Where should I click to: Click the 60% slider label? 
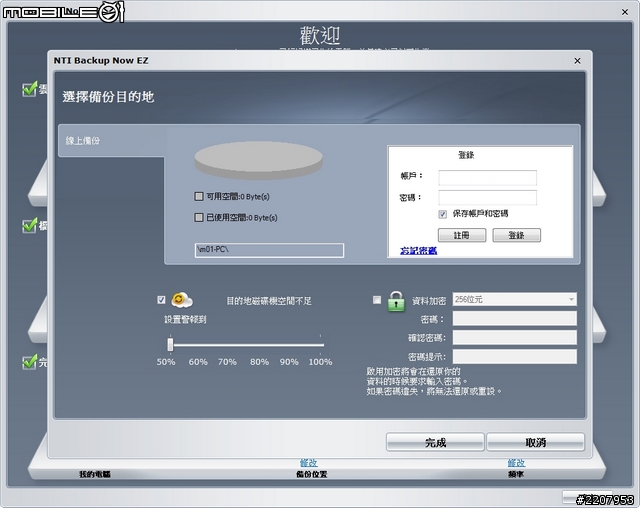click(198, 362)
